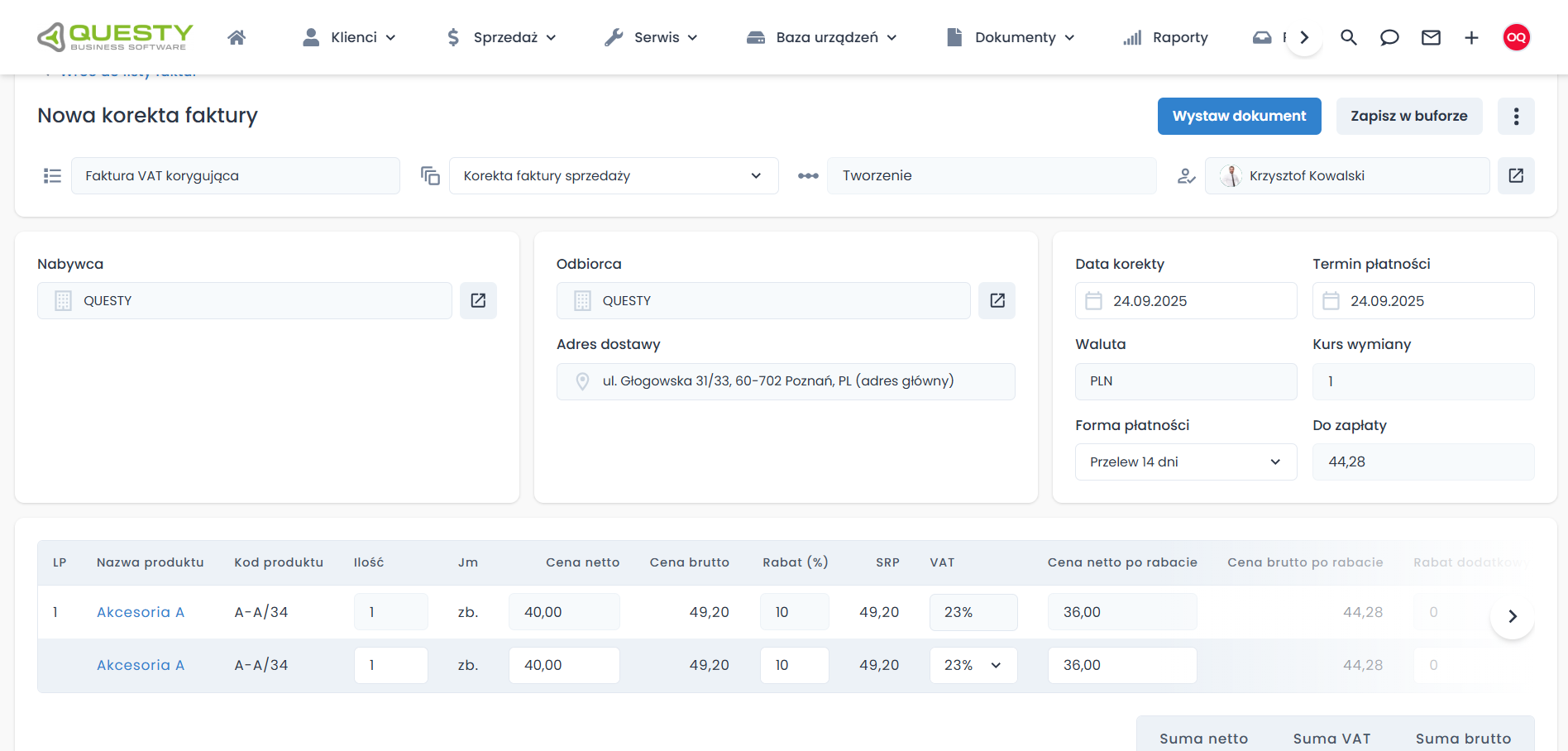Open the mail envelope icon
This screenshot has width=1568, height=751.
coord(1431,37)
